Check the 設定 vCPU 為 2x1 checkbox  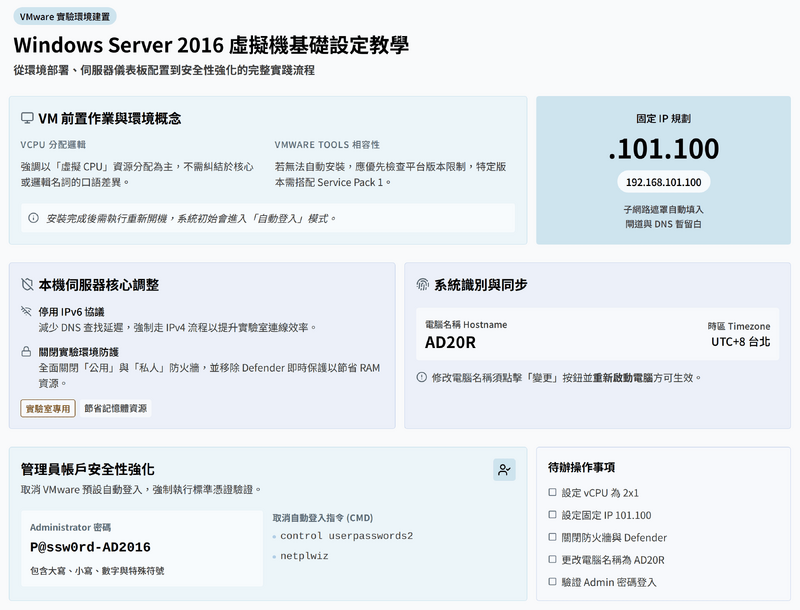click(x=553, y=493)
